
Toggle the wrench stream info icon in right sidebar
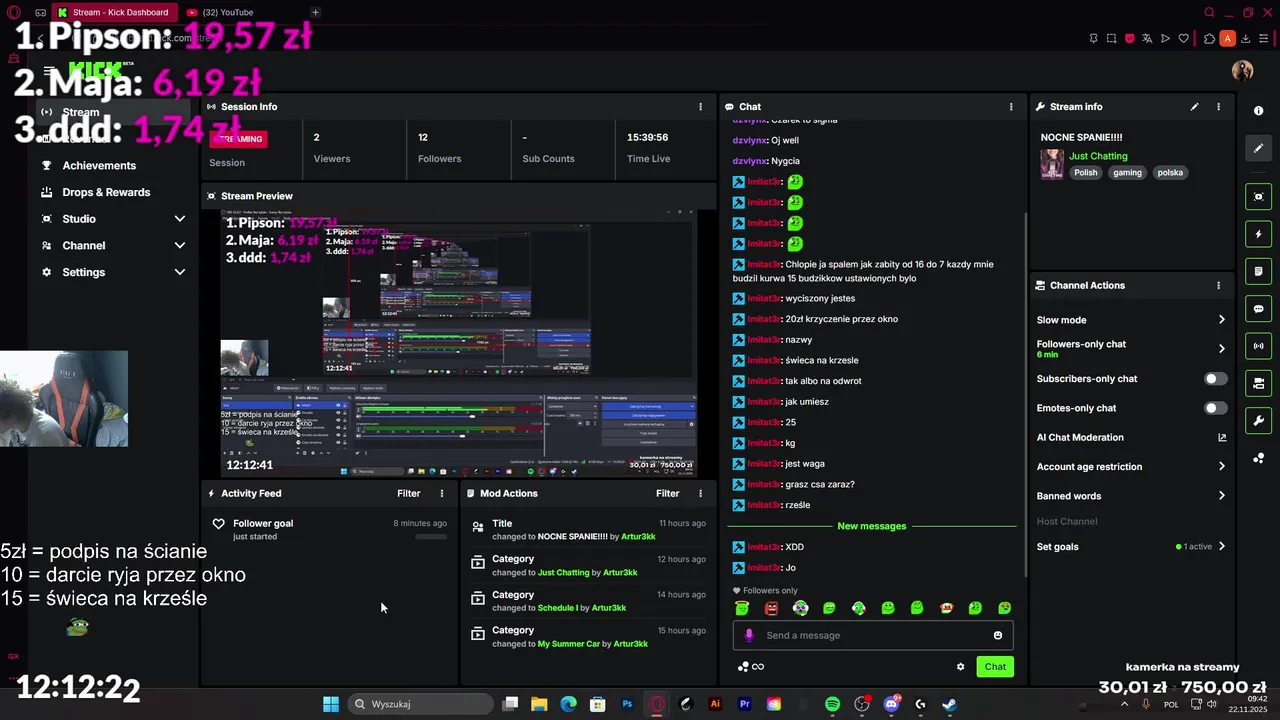pos(1259,420)
